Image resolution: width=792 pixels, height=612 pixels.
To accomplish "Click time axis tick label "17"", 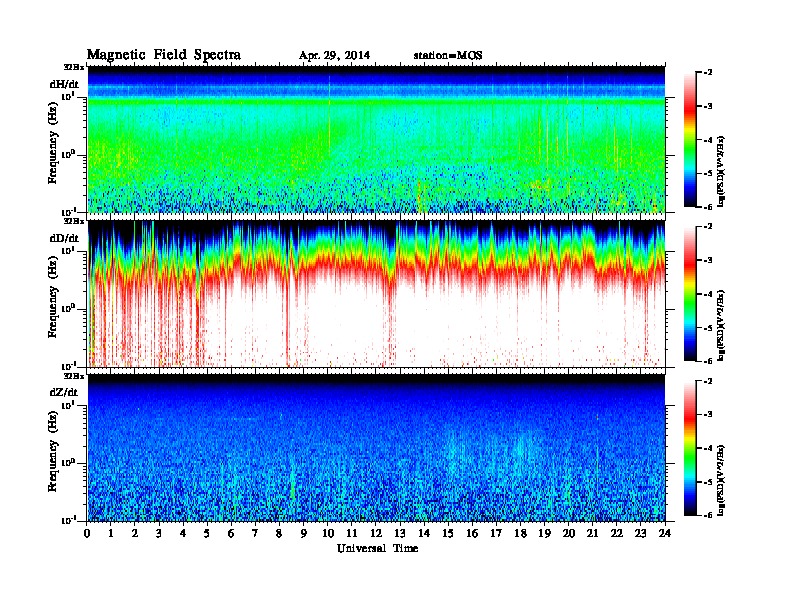I will click(x=497, y=533).
